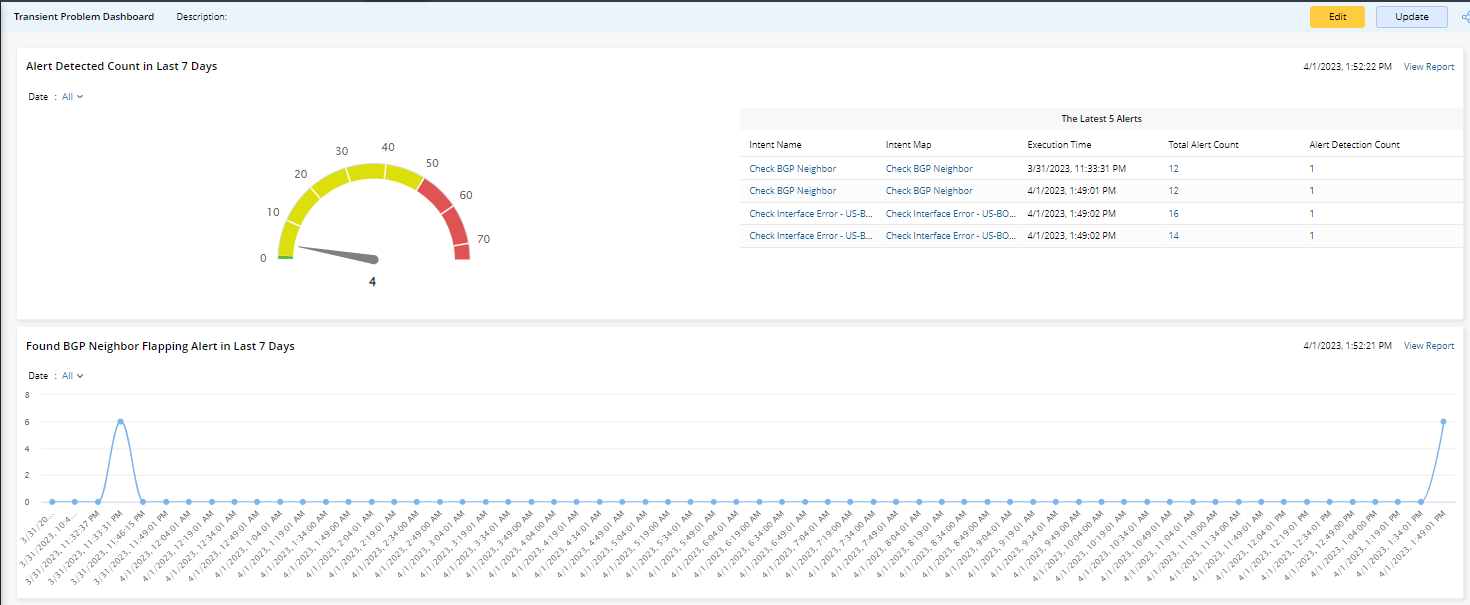Click the share icon beside Update
The image size is (1470, 605).
click(1465, 17)
